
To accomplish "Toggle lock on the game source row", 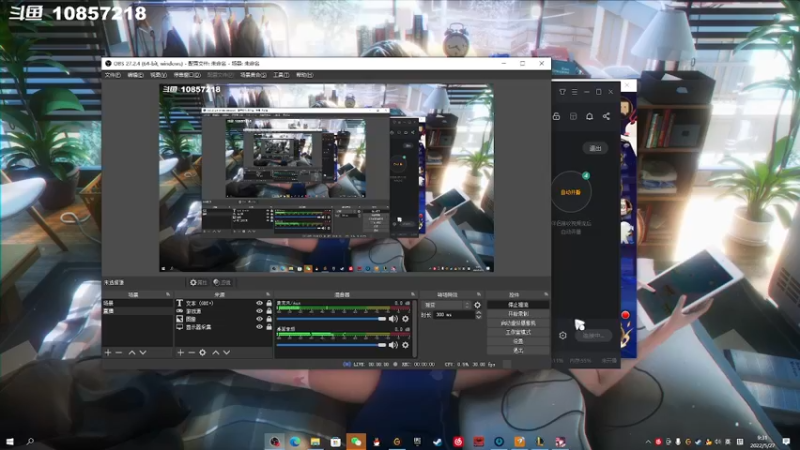I will (269, 311).
